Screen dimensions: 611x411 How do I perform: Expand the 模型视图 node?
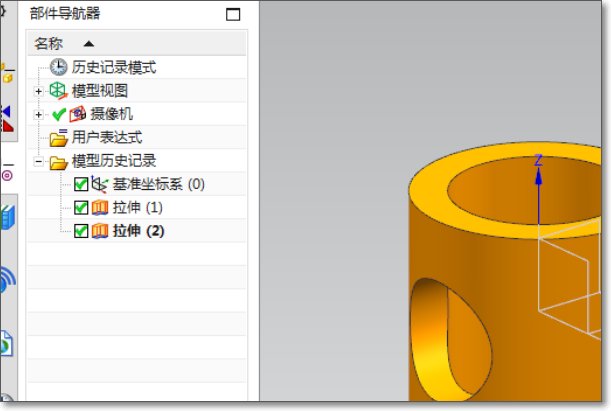pyautogui.click(x=38, y=91)
